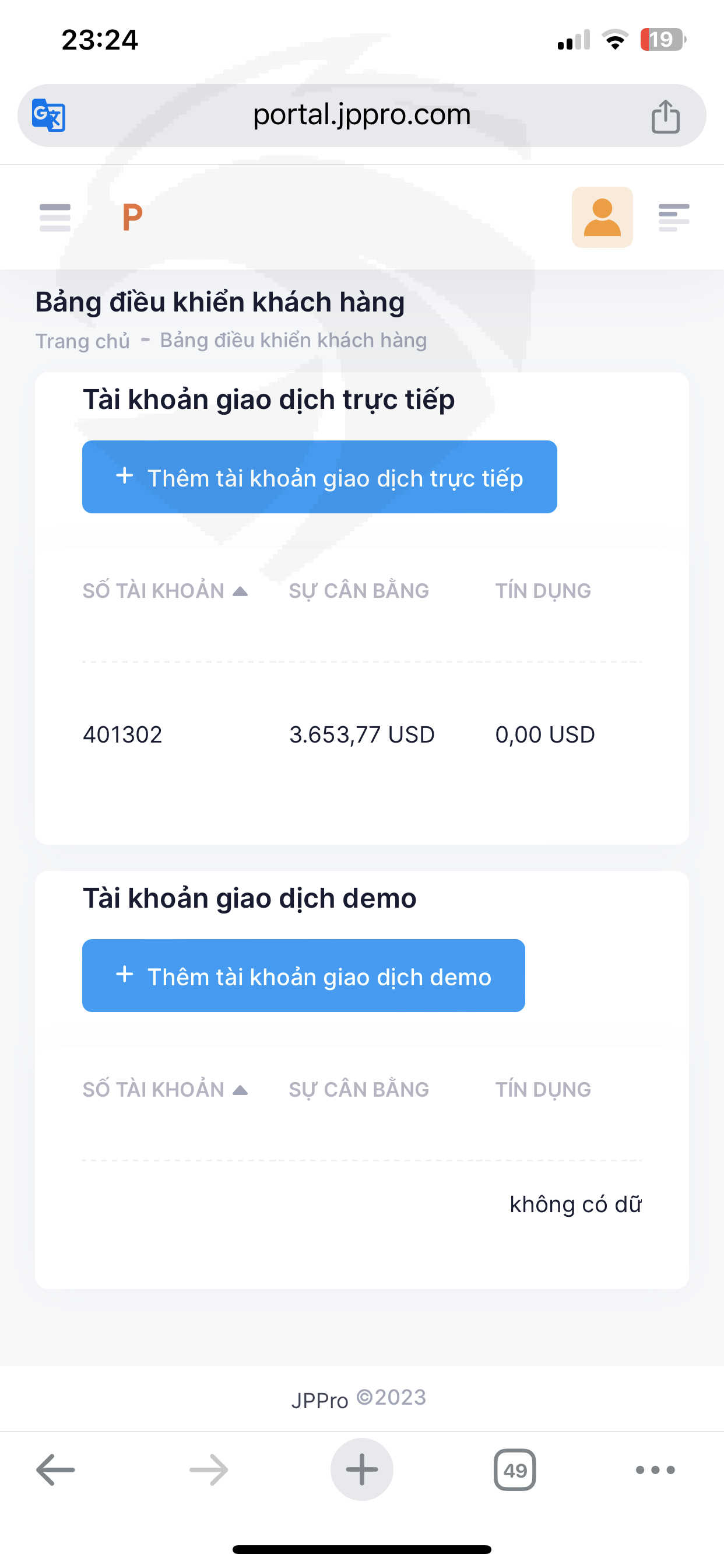Select account number 401302
This screenshot has width=724, height=1568.
tap(122, 734)
